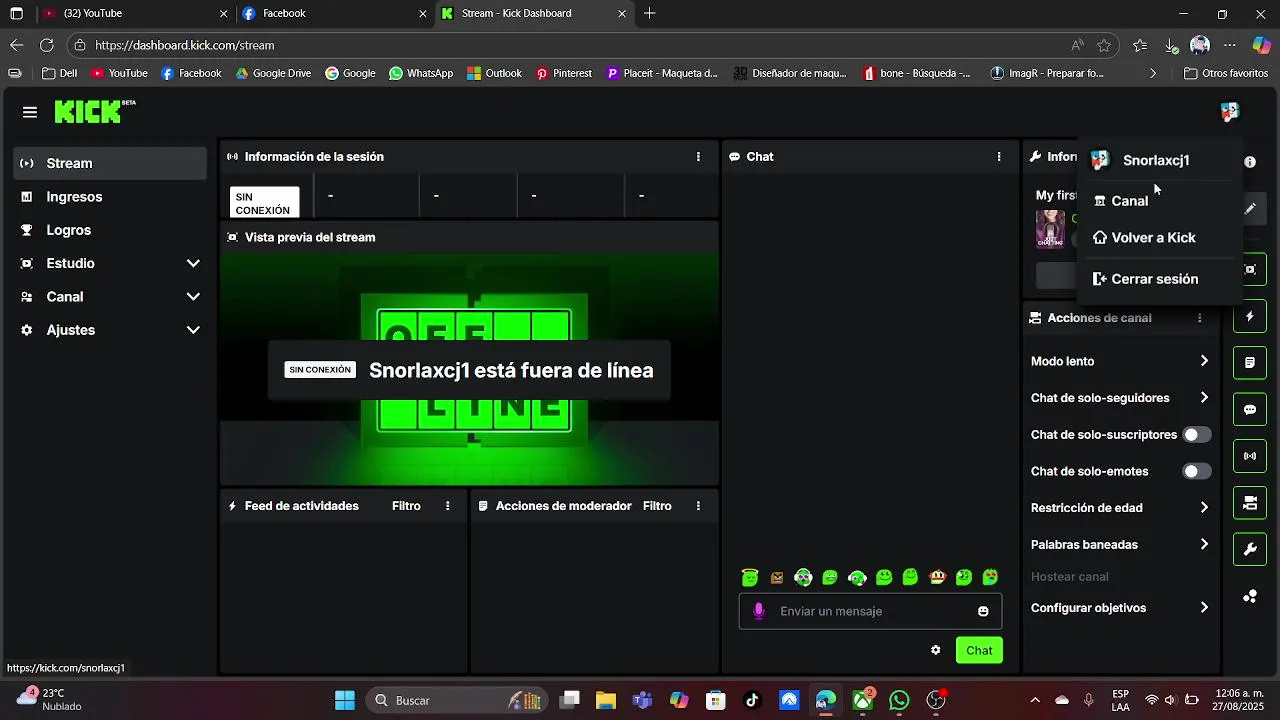Screen dimensions: 1280x720
Task: Select Stream in the sidebar
Action: [x=110, y=163]
